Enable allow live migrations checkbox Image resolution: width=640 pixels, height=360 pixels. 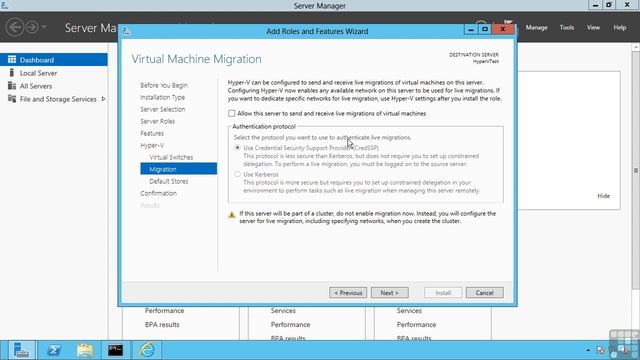coord(231,113)
